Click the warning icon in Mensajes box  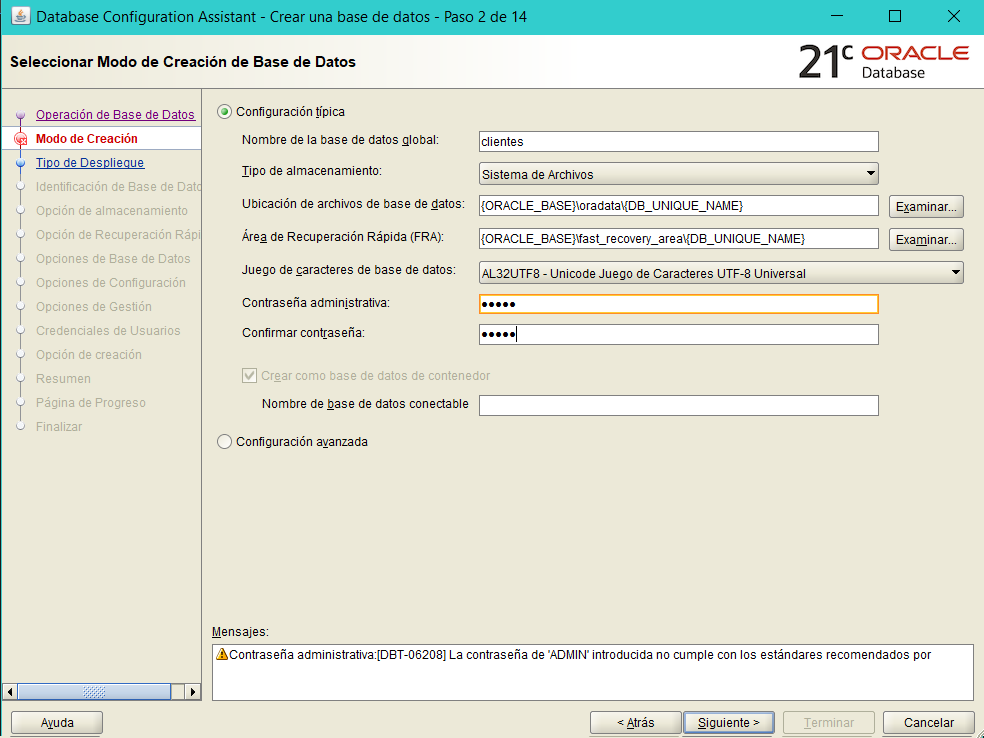point(222,655)
